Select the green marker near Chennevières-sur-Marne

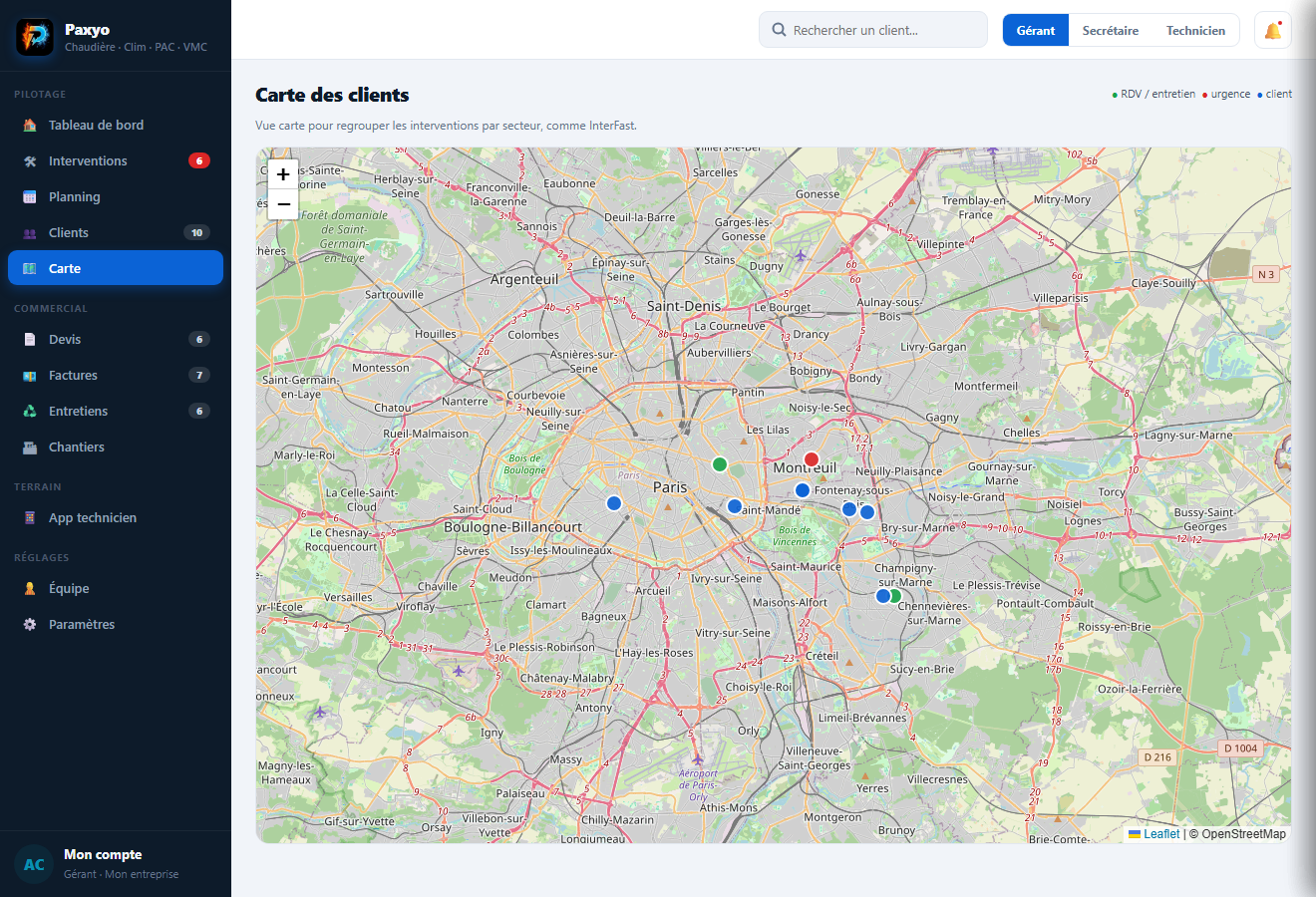895,596
